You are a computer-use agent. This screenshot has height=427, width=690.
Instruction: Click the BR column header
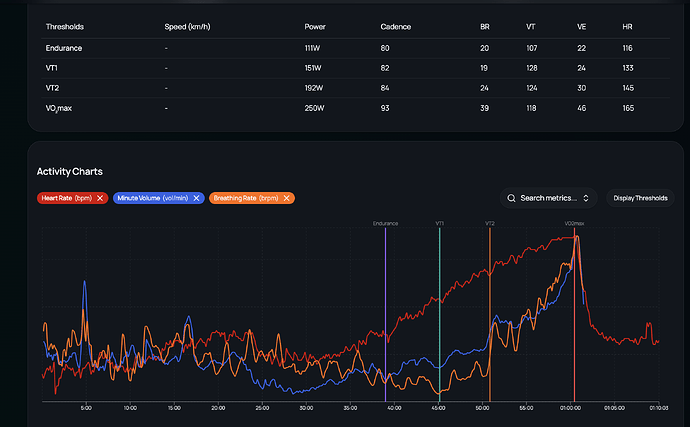[x=484, y=27]
